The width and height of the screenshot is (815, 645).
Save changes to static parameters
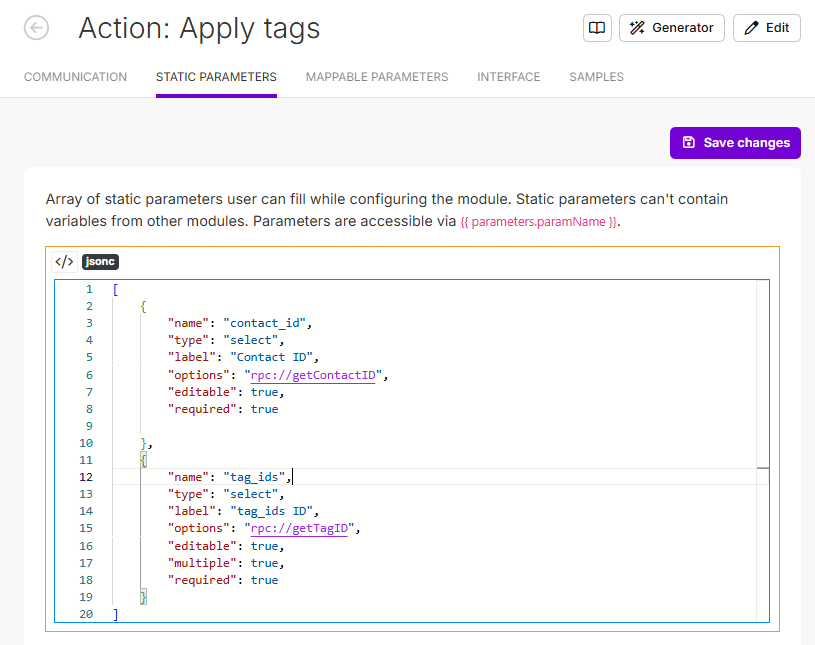735,142
